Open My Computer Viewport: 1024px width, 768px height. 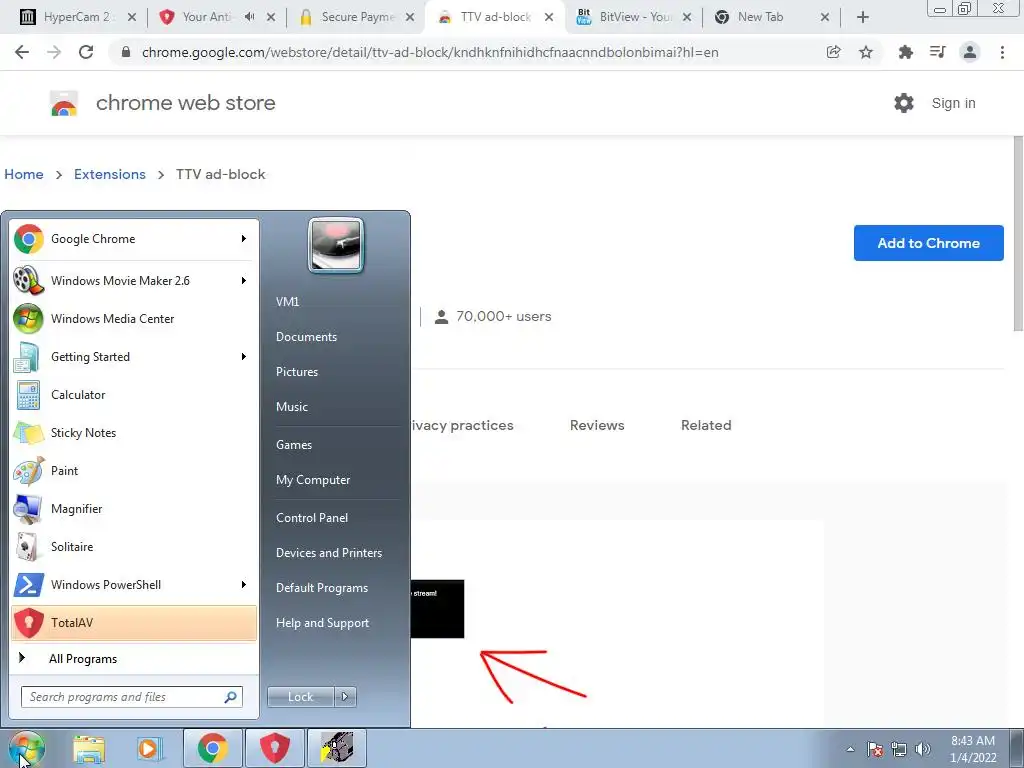point(313,480)
